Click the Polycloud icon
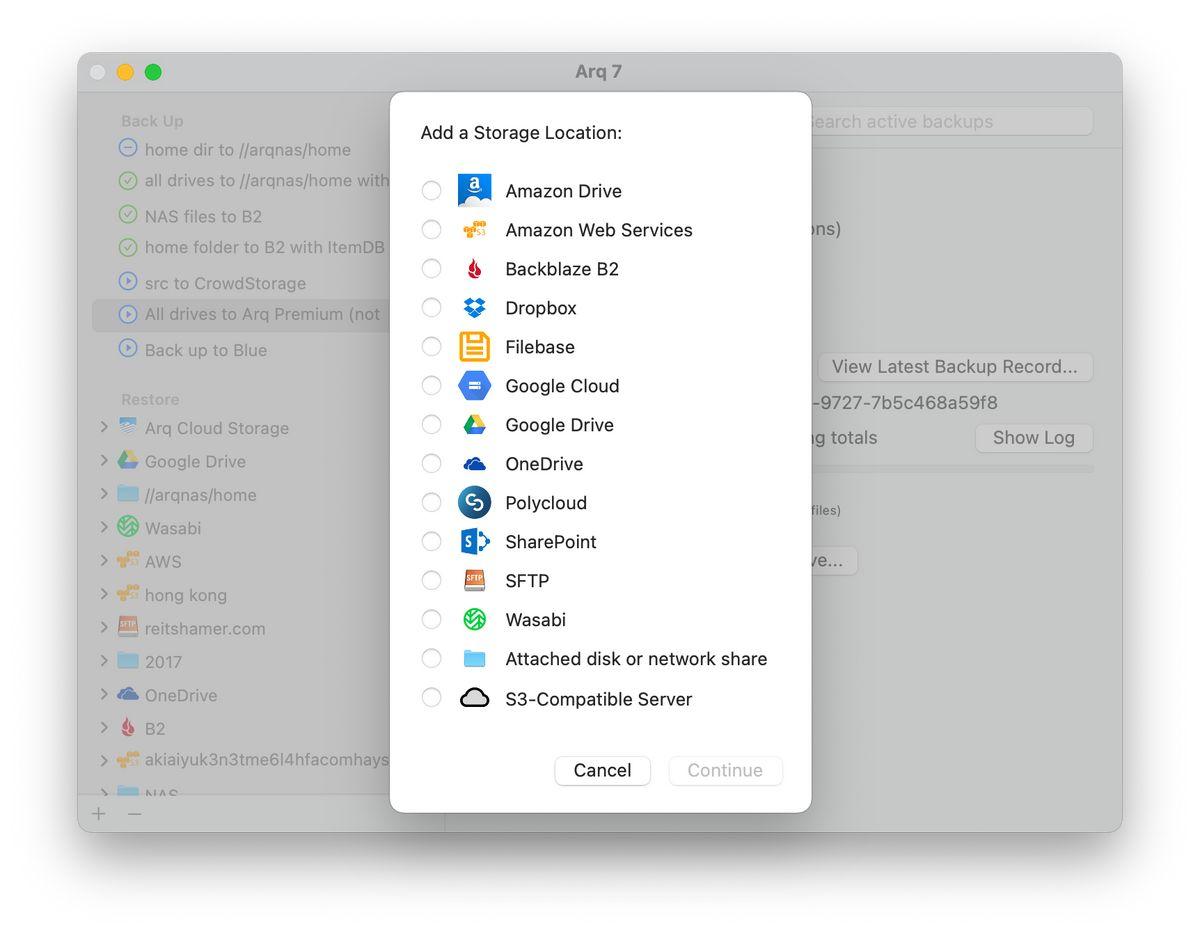Screen dimensions: 1200x935 click(474, 502)
